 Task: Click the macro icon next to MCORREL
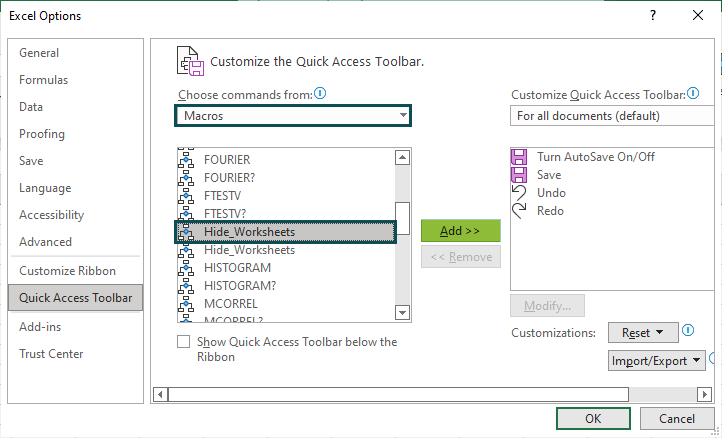click(186, 304)
